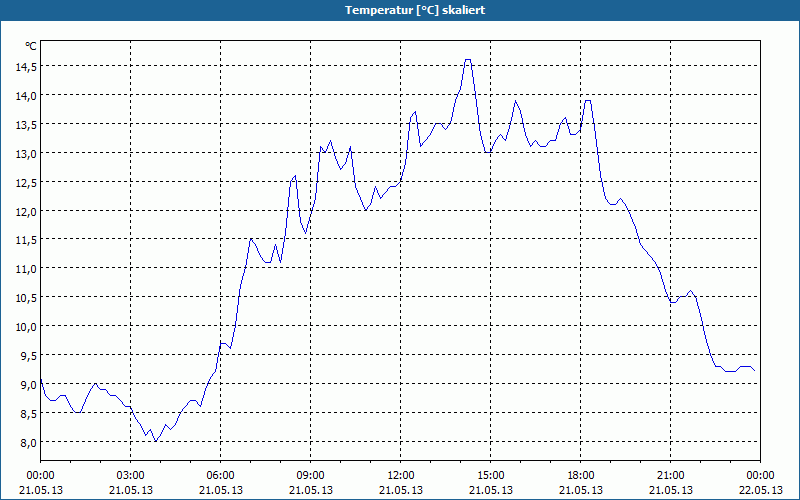Click the chart title "Temperatur [°C] skaliert"
This screenshot has width=800, height=500.
click(415, 10)
